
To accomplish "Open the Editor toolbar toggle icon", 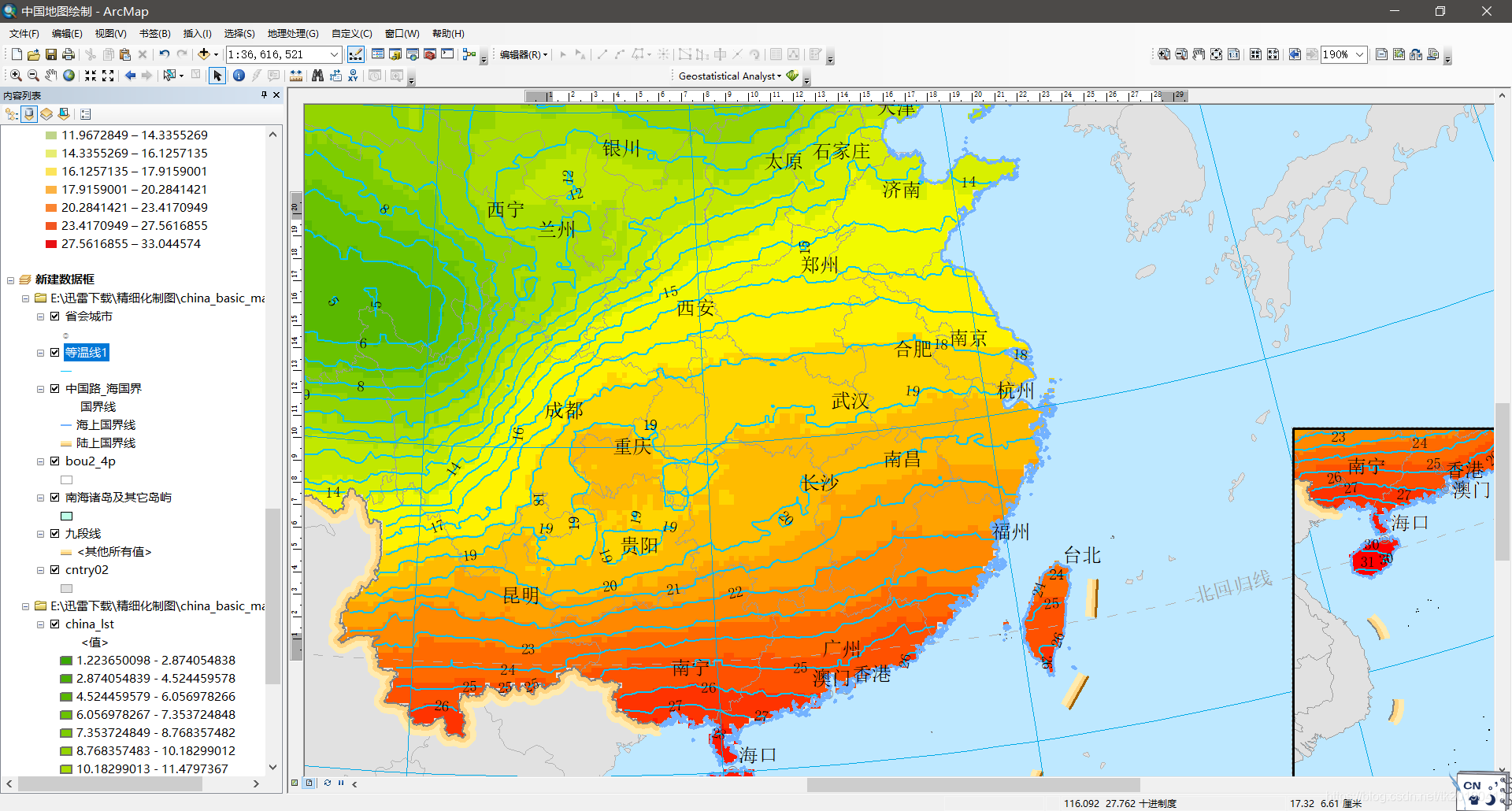I will click(x=356, y=54).
